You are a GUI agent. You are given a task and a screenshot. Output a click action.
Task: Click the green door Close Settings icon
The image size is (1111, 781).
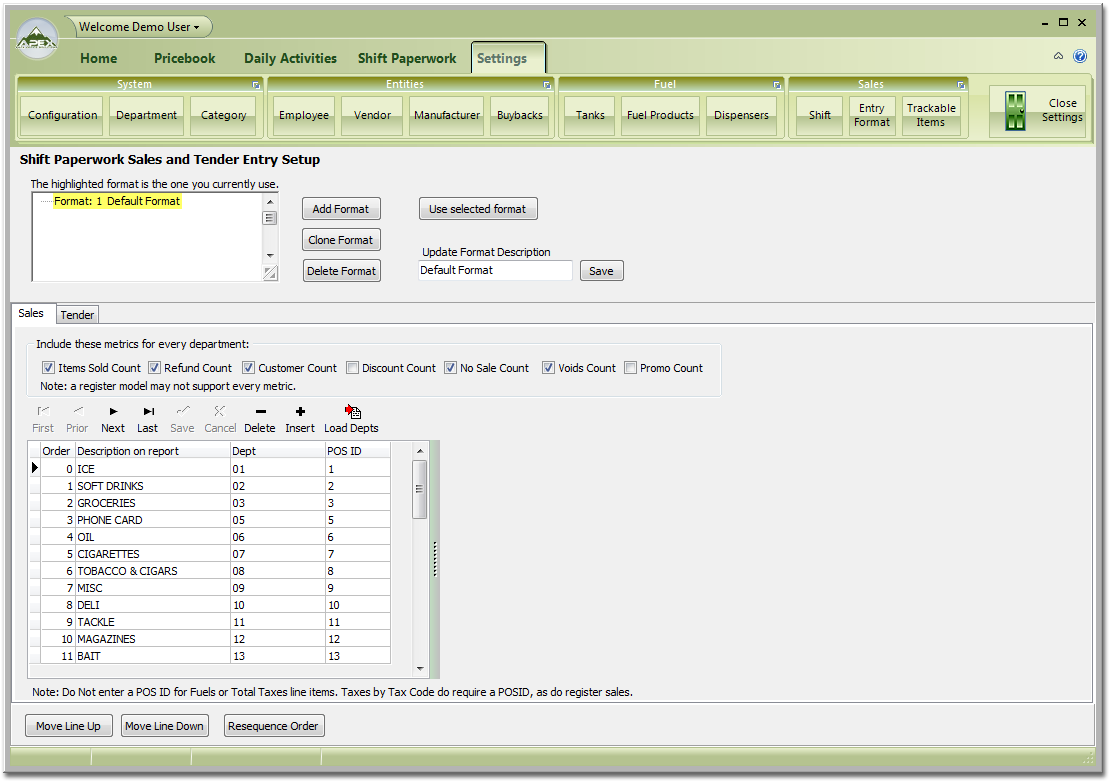click(x=1016, y=112)
